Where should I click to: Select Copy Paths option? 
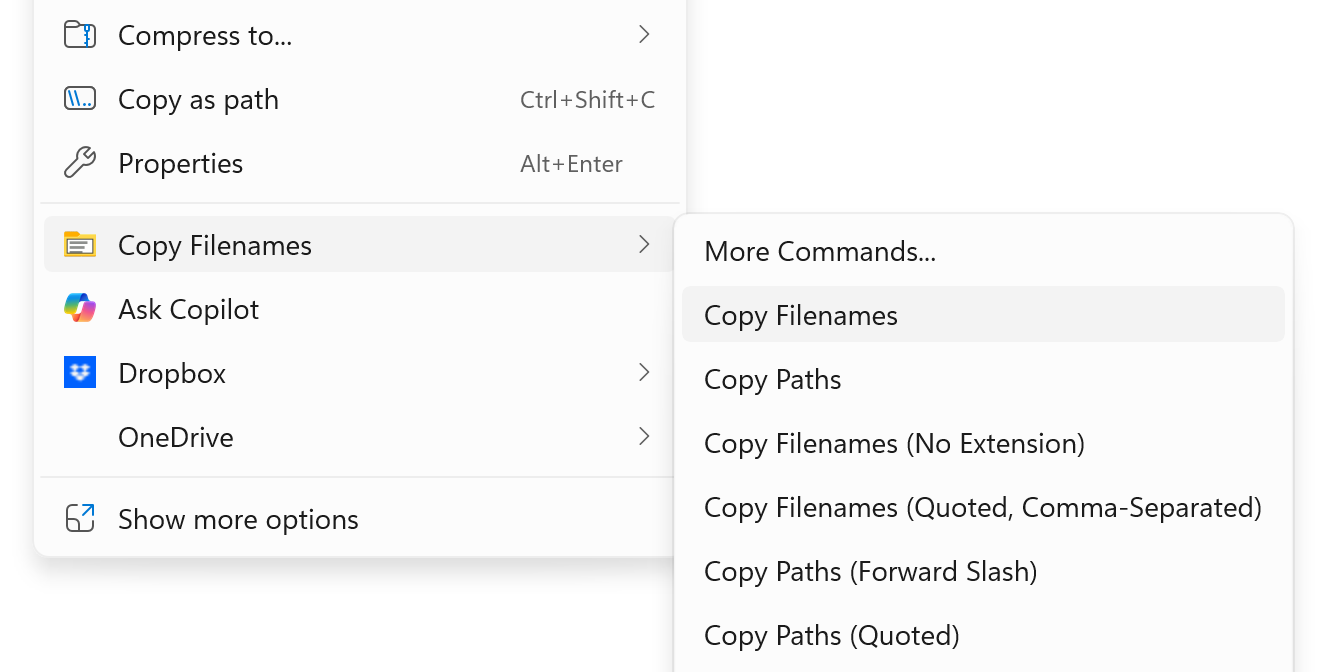click(x=772, y=379)
